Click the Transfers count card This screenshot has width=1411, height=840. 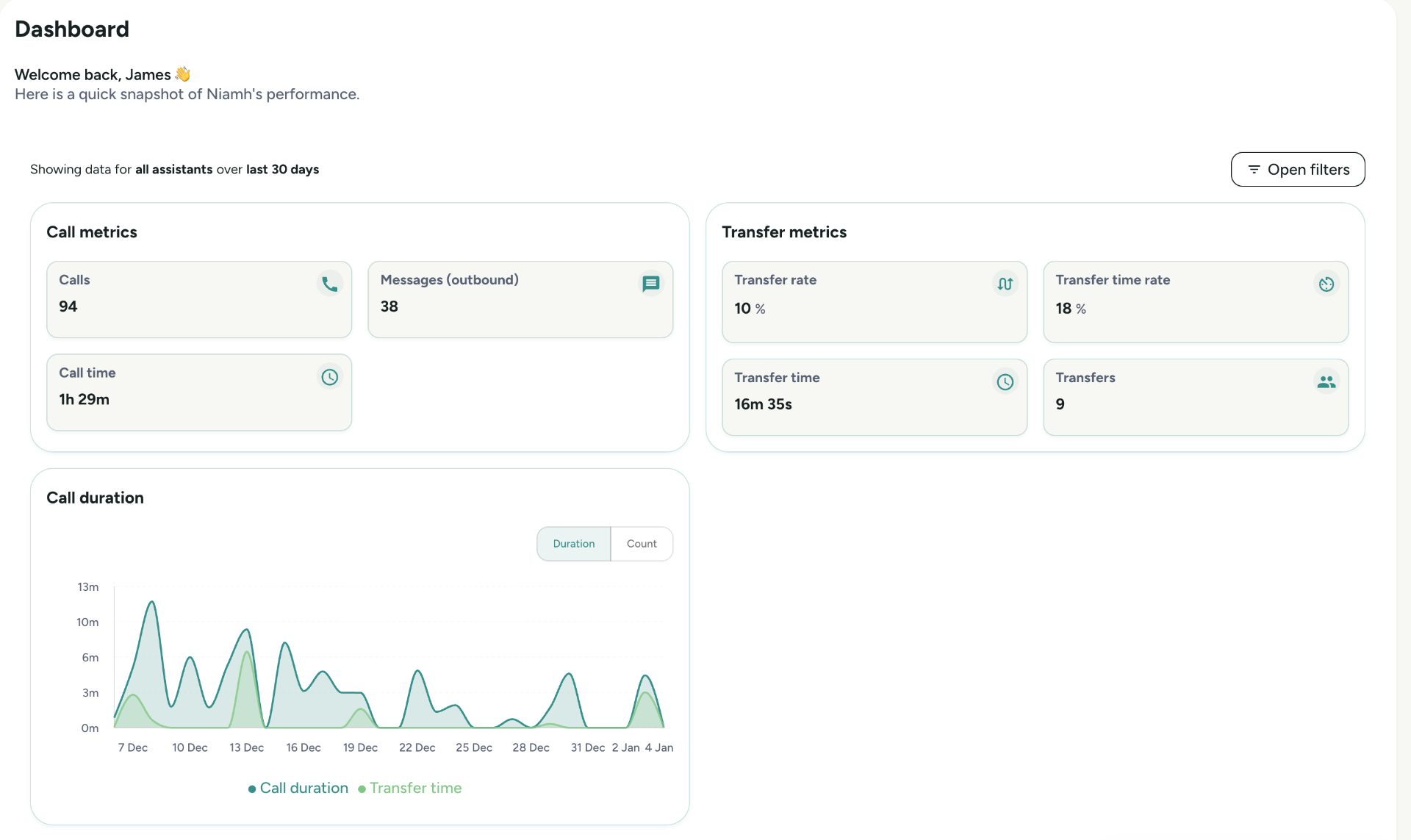1195,397
